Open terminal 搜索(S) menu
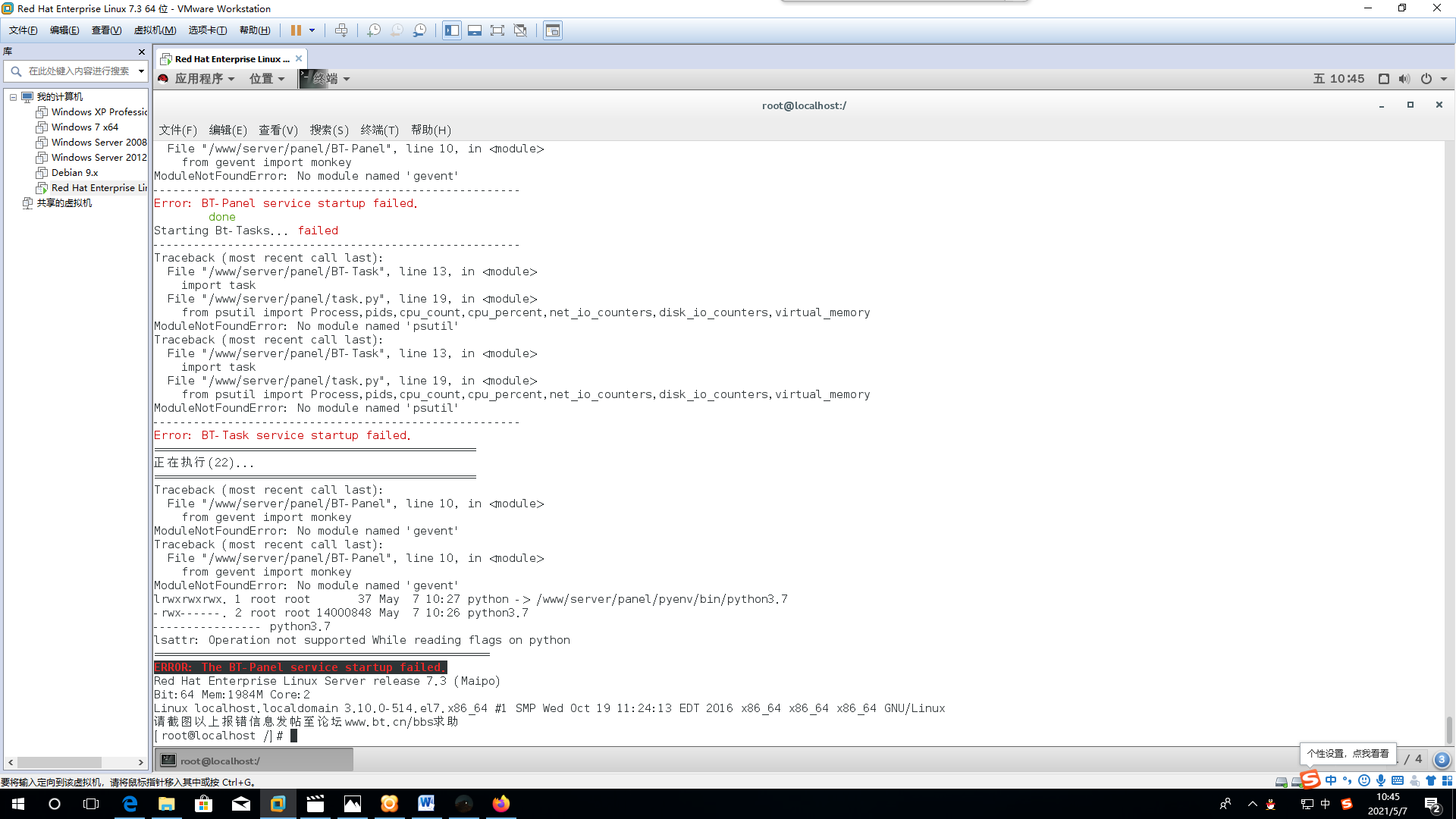This screenshot has height=819, width=1456. [x=329, y=130]
